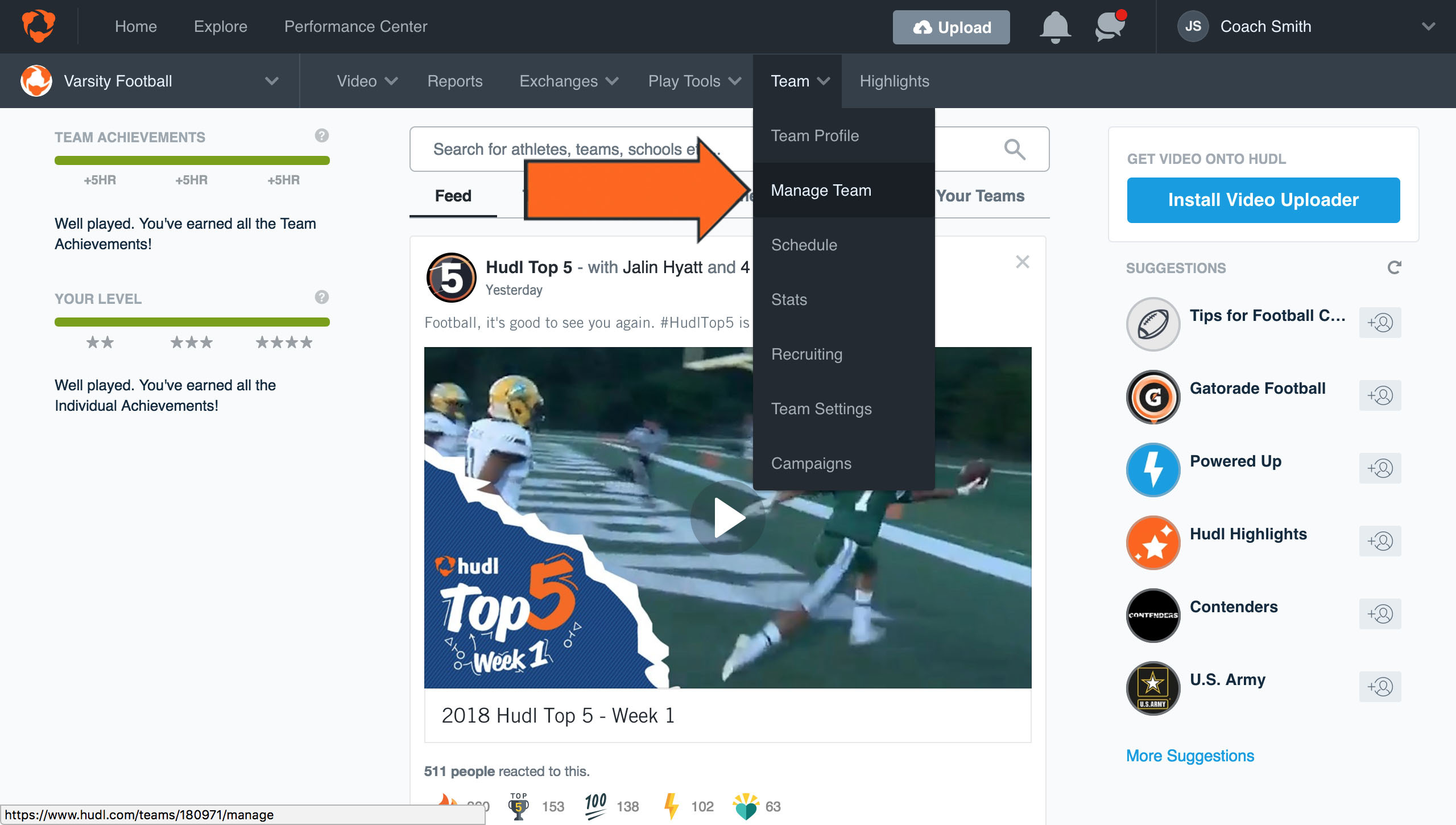Click the heart hands reaction
This screenshot has width=1456, height=825.
tap(746, 806)
